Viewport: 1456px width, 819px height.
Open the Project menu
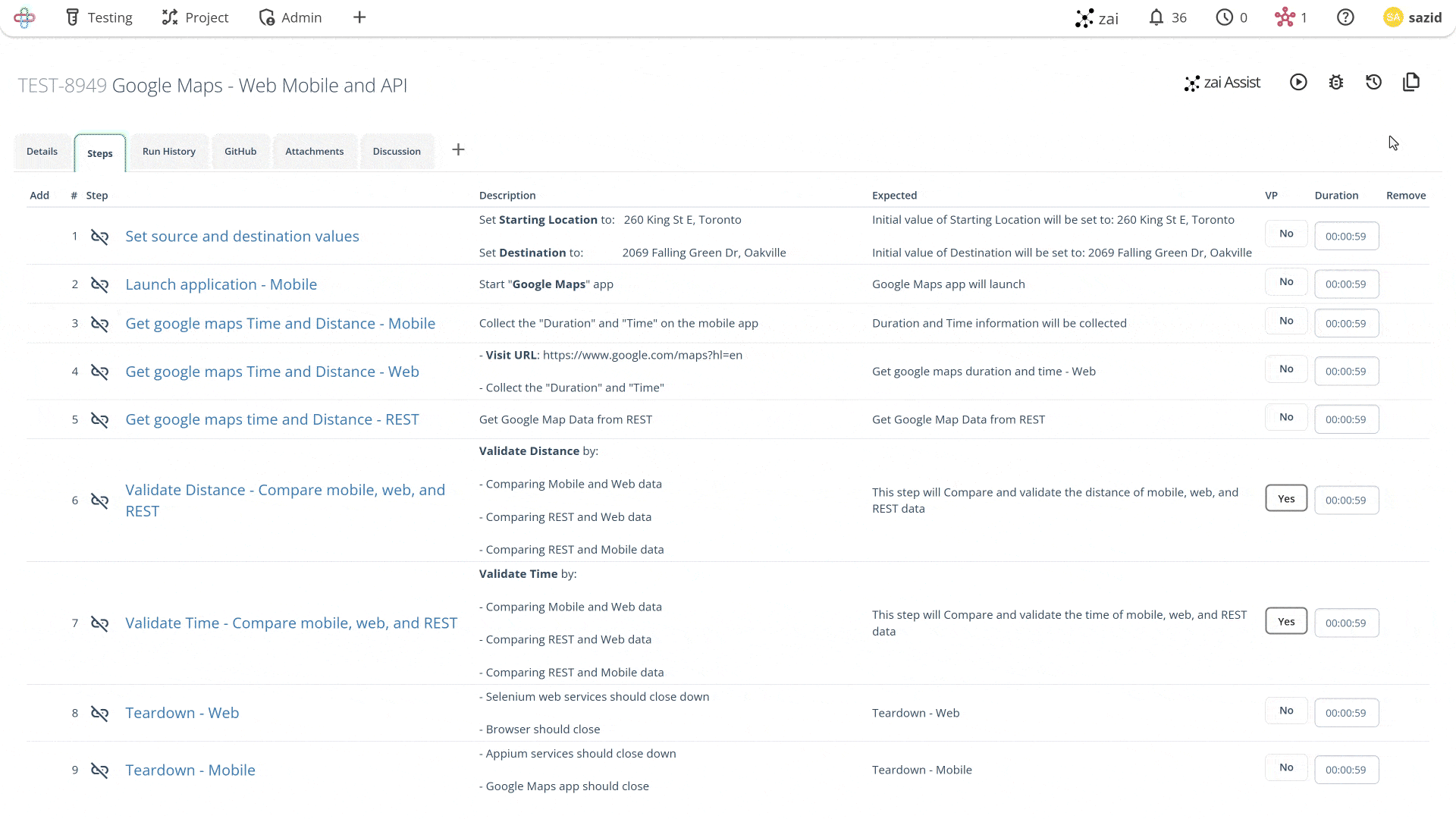pyautogui.click(x=195, y=17)
